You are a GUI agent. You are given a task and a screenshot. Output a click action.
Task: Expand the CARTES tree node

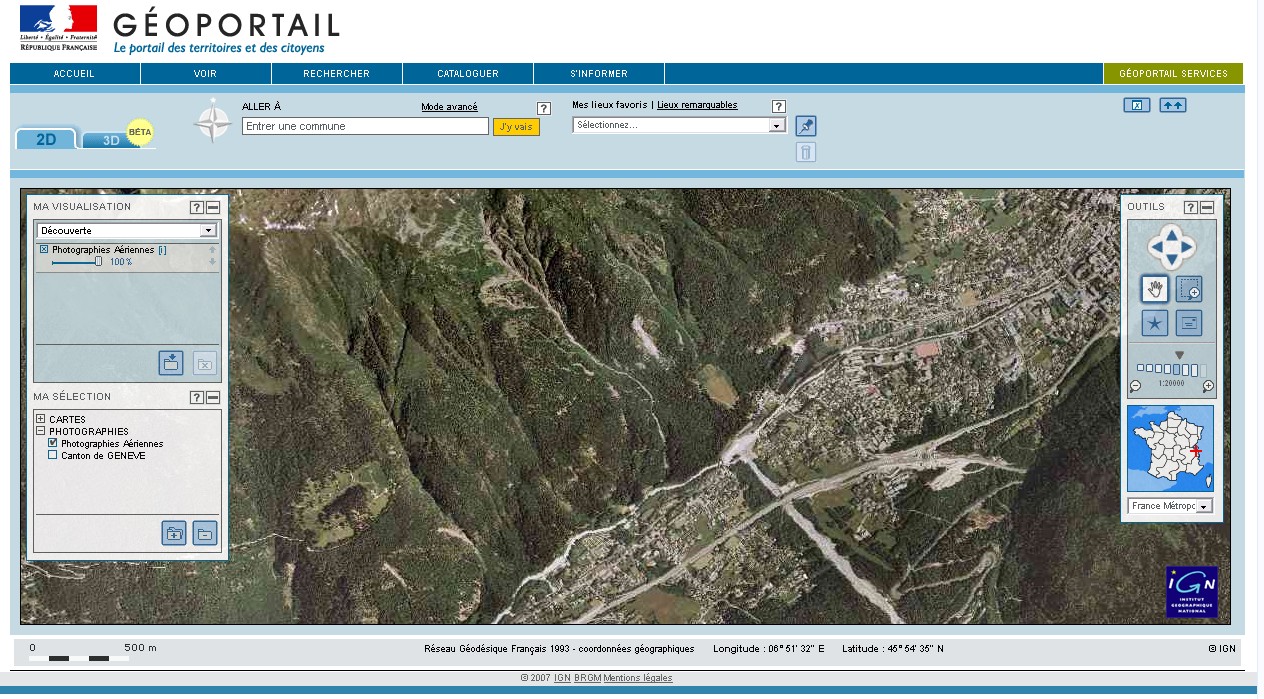point(40,419)
